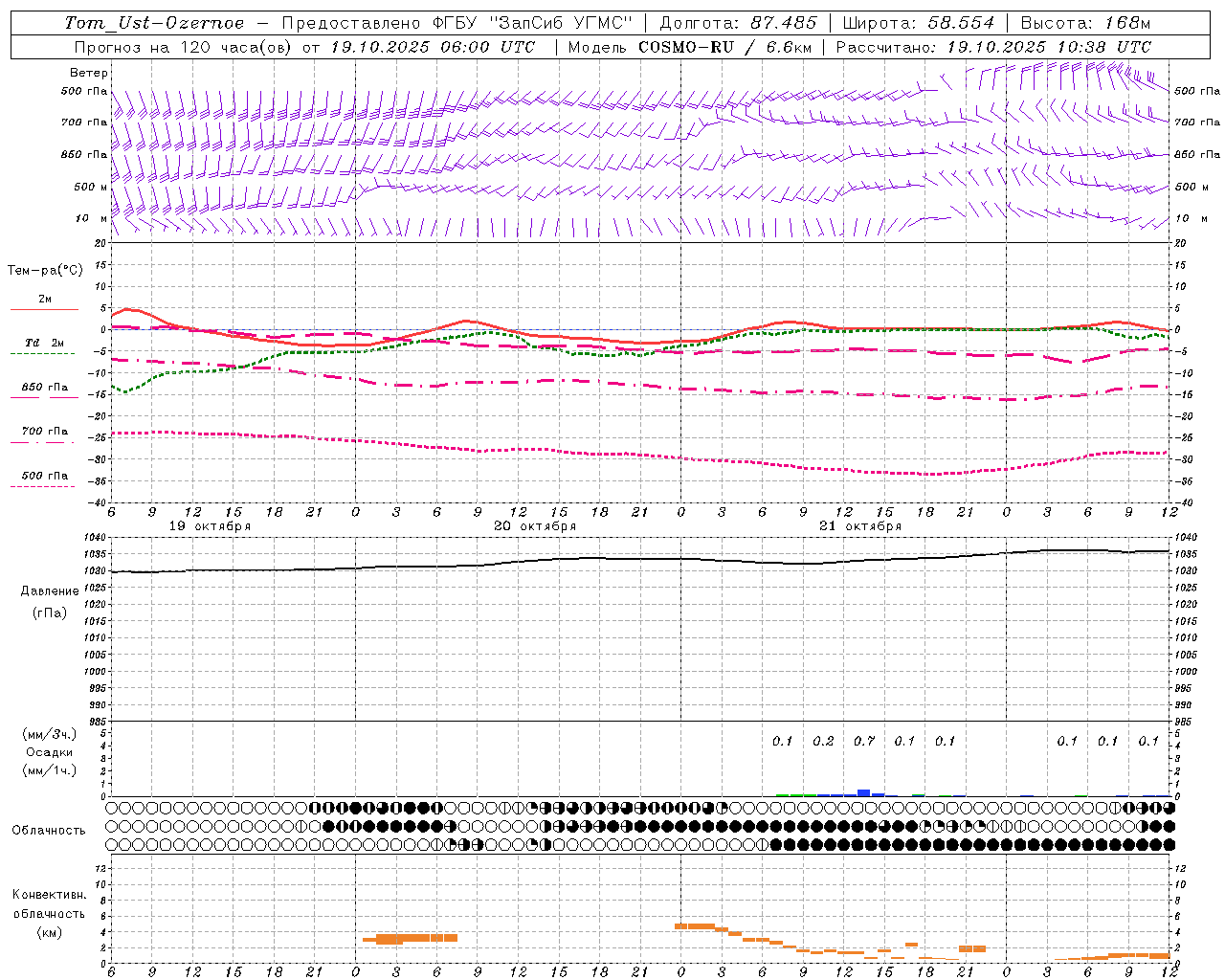Click the "Давление" pressure panel label
1225x980 pixels.
tap(50, 591)
